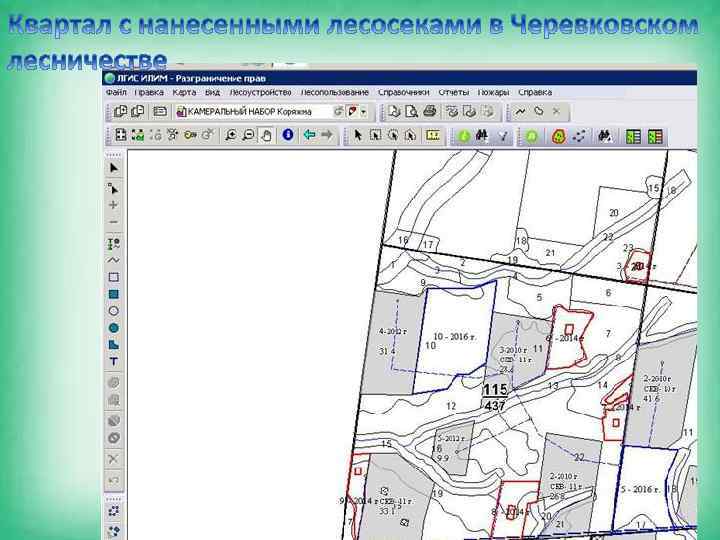Open the Справка menu
The image size is (720, 540).
(535, 92)
